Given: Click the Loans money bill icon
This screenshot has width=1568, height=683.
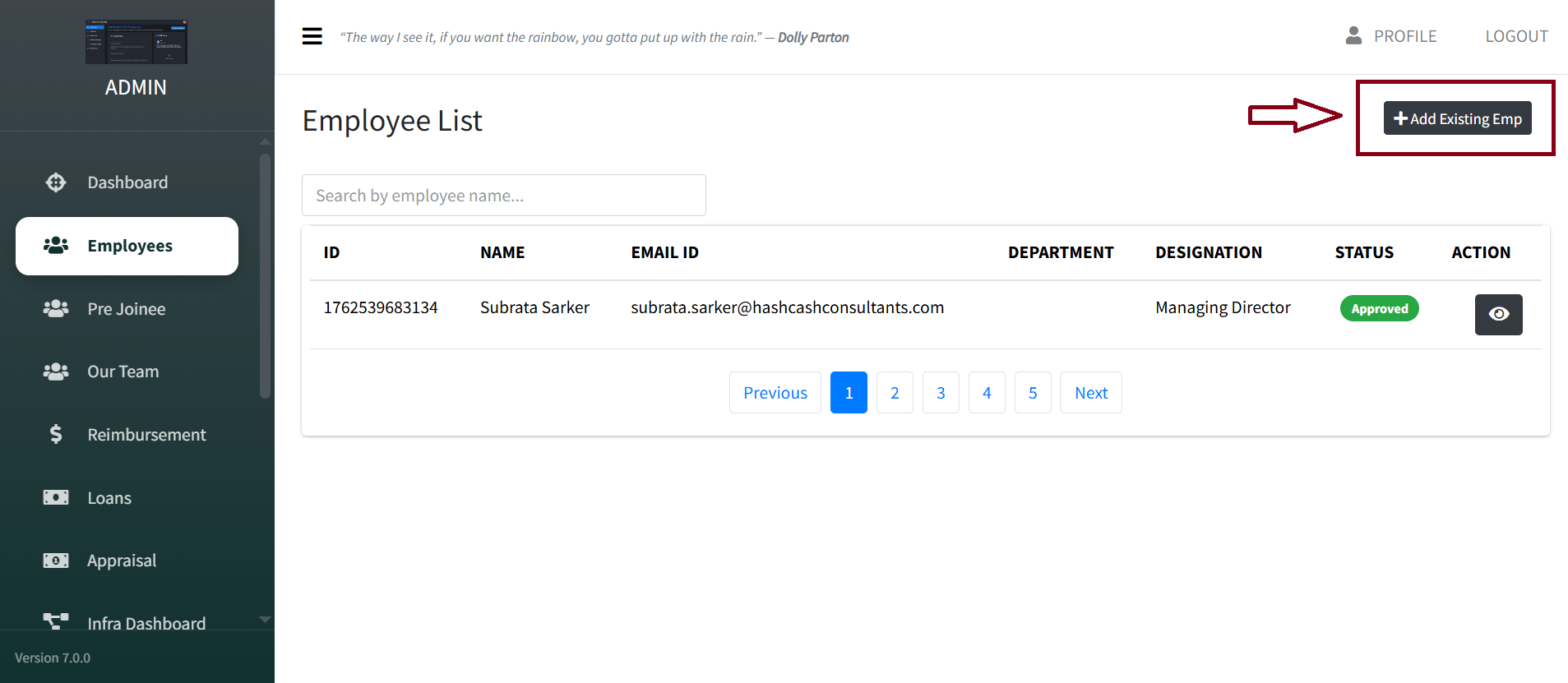Looking at the screenshot, I should [56, 497].
